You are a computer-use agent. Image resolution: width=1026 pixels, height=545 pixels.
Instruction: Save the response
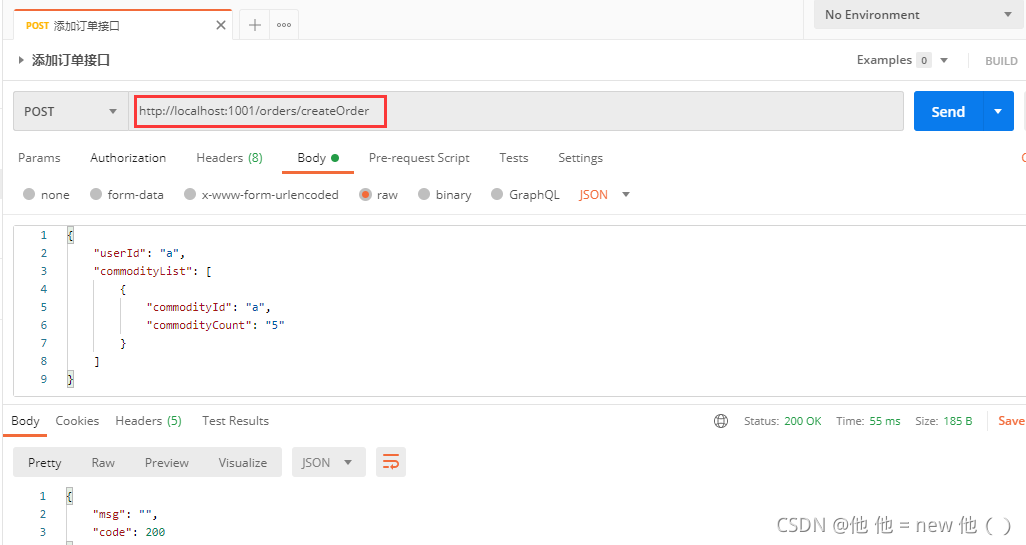1011,421
